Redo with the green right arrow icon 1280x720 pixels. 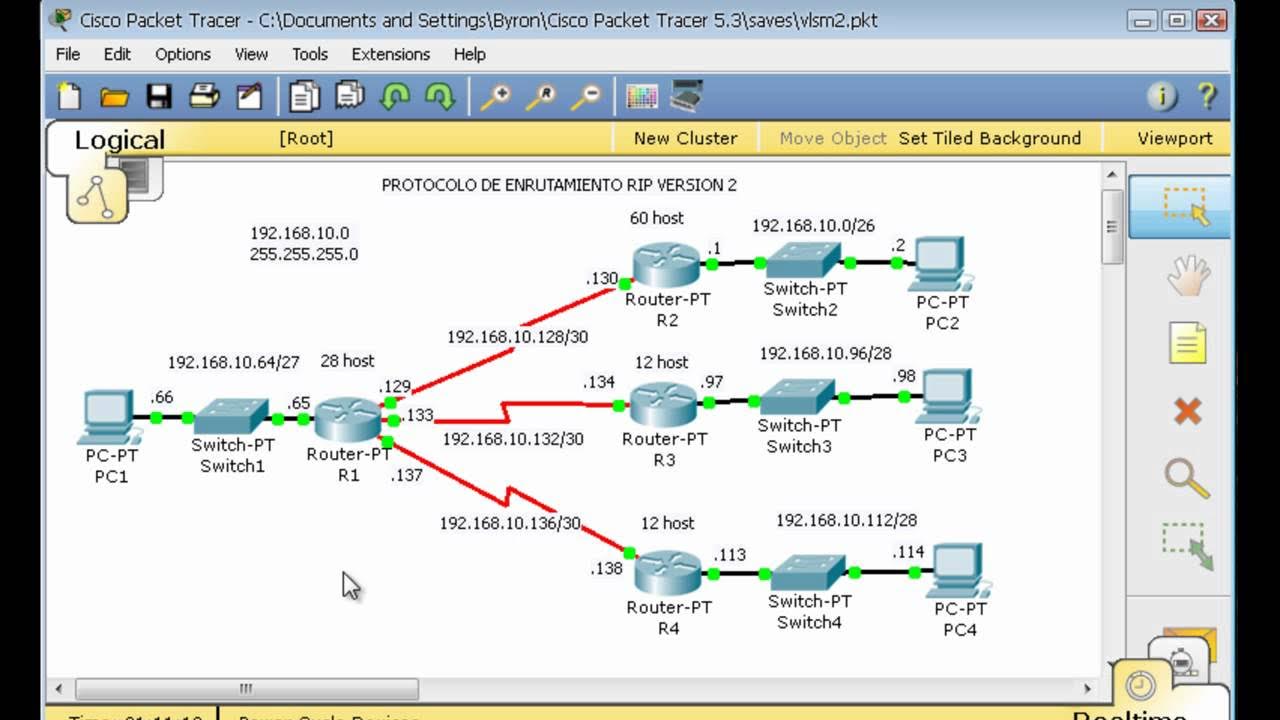point(440,96)
